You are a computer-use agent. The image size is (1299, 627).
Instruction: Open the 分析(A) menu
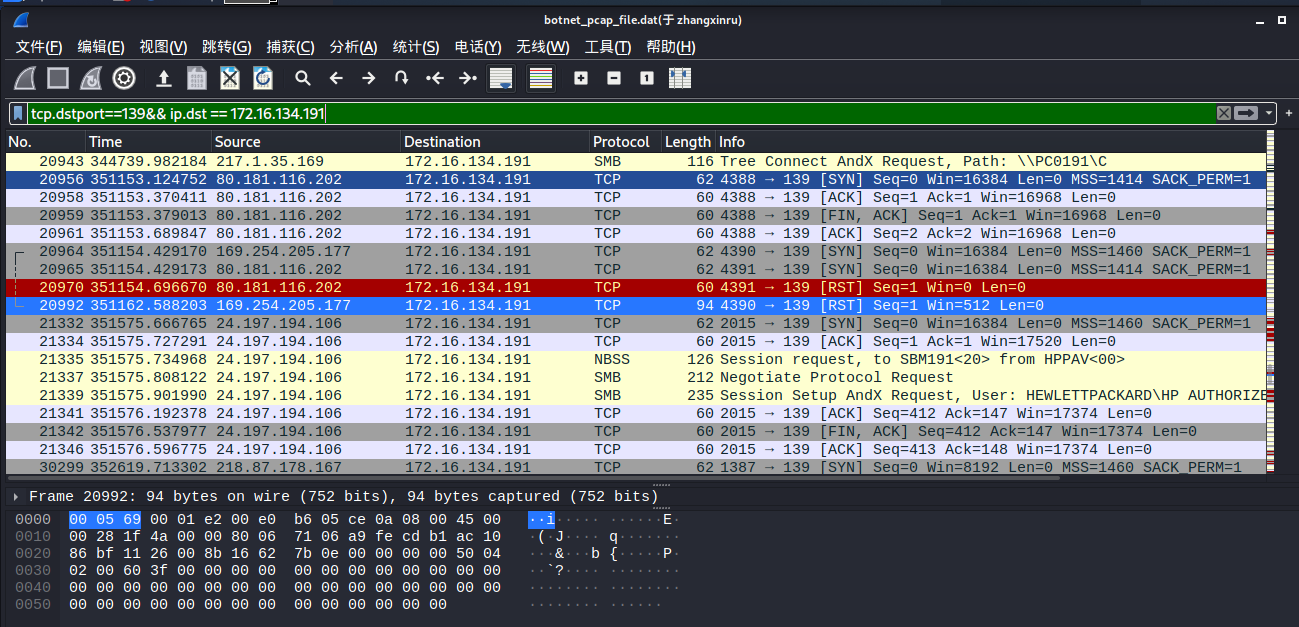coord(353,47)
